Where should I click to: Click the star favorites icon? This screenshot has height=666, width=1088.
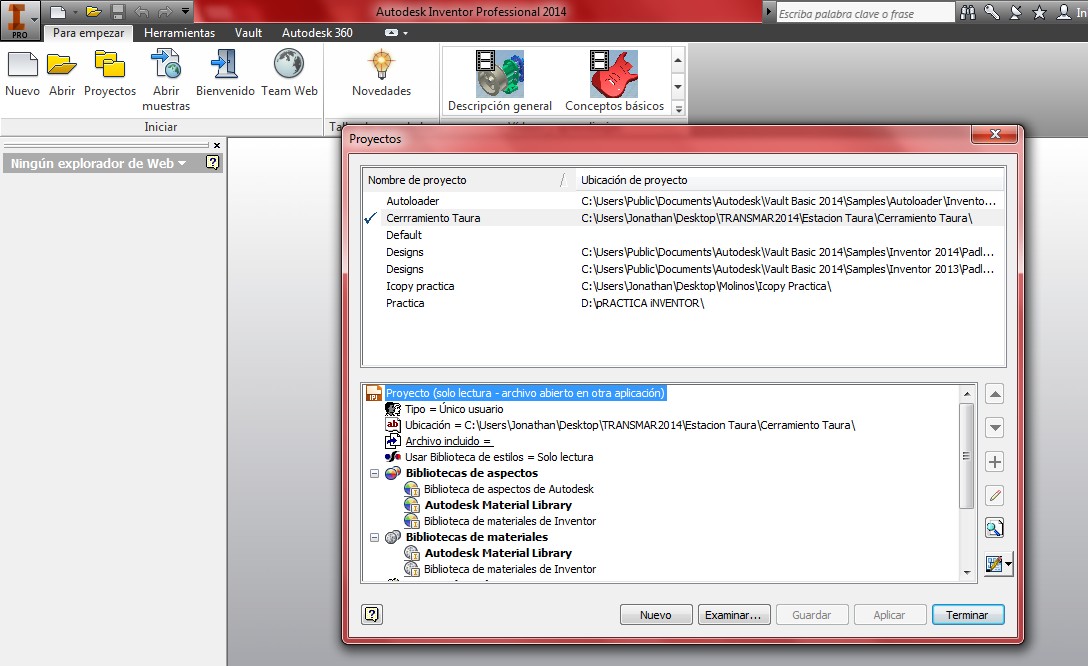coord(1039,12)
